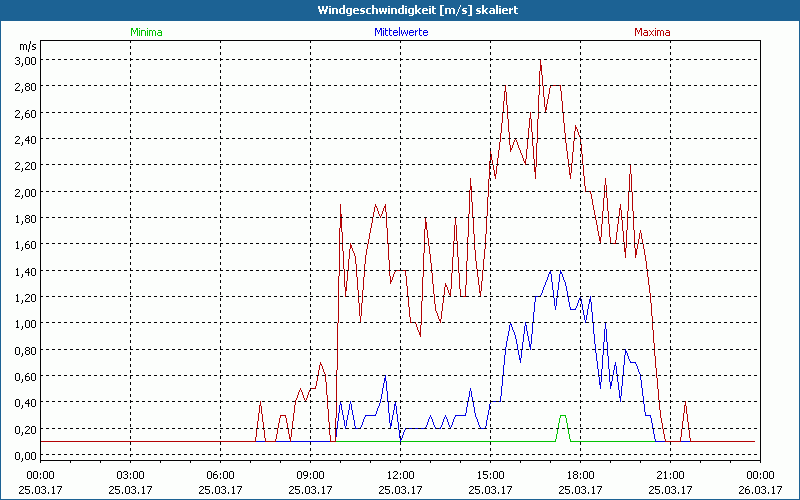Click the small green Minima bump
This screenshot has width=800, height=500.
click(563, 418)
